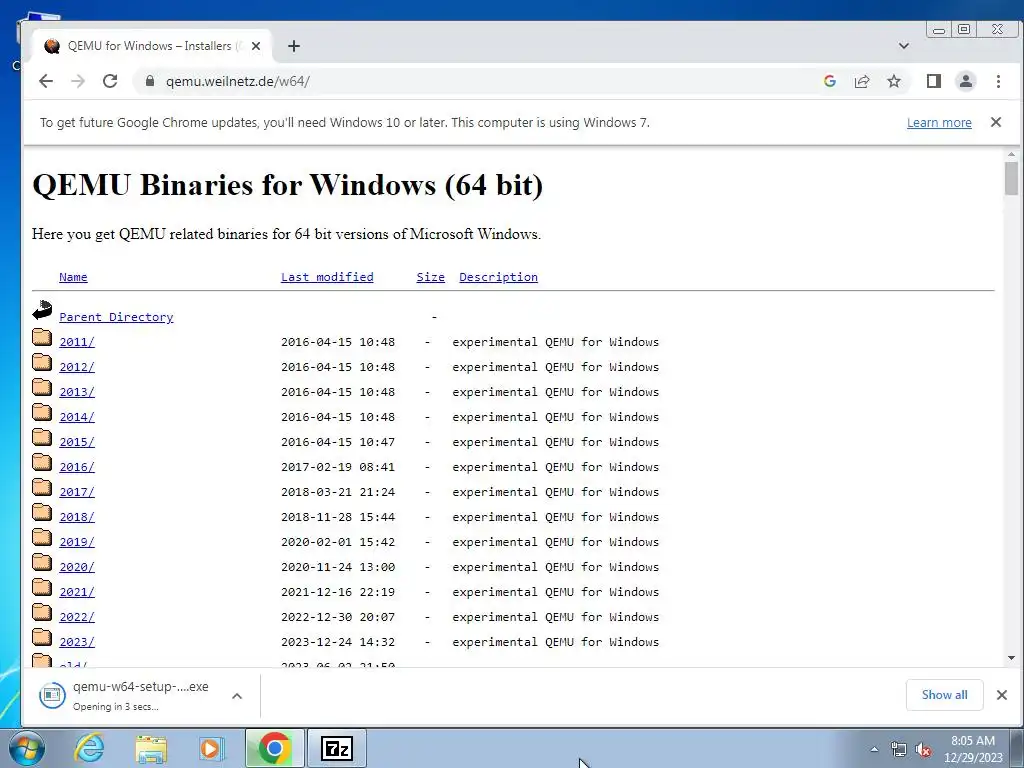Click folder icon beside 2023/

pyautogui.click(x=42, y=637)
